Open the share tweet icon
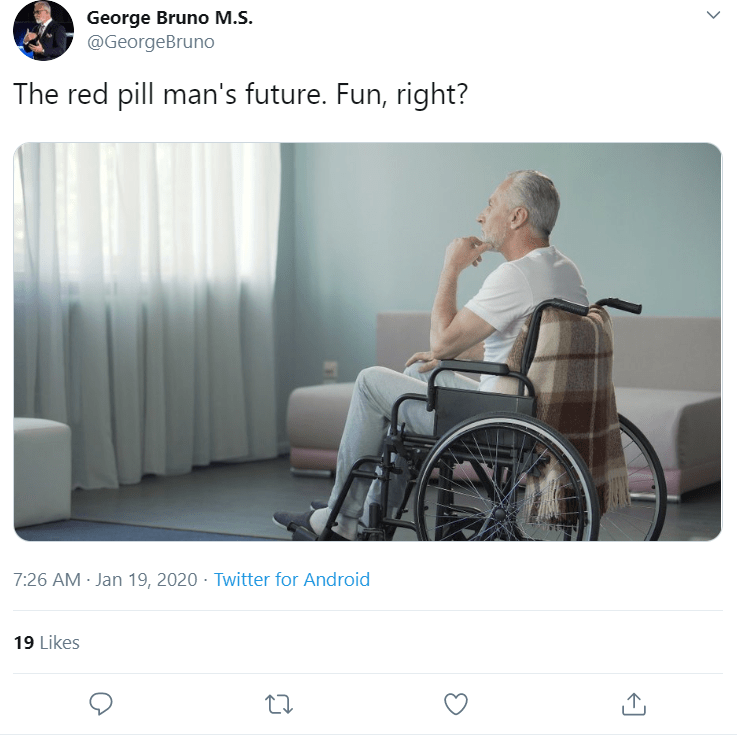The height and width of the screenshot is (740, 737). [x=633, y=704]
